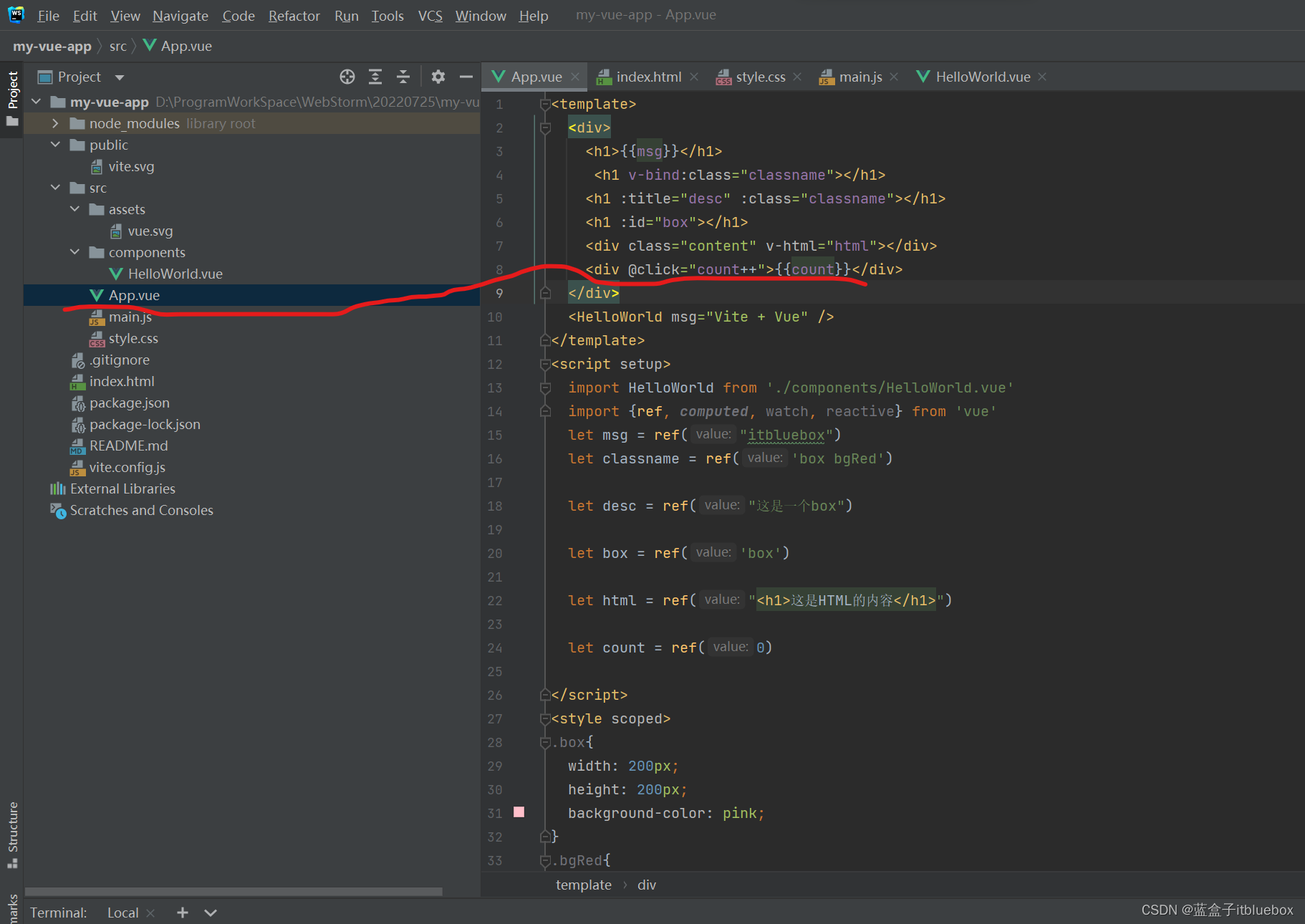Fold the style scoped block at line 27
1305x924 pixels.
tap(545, 719)
